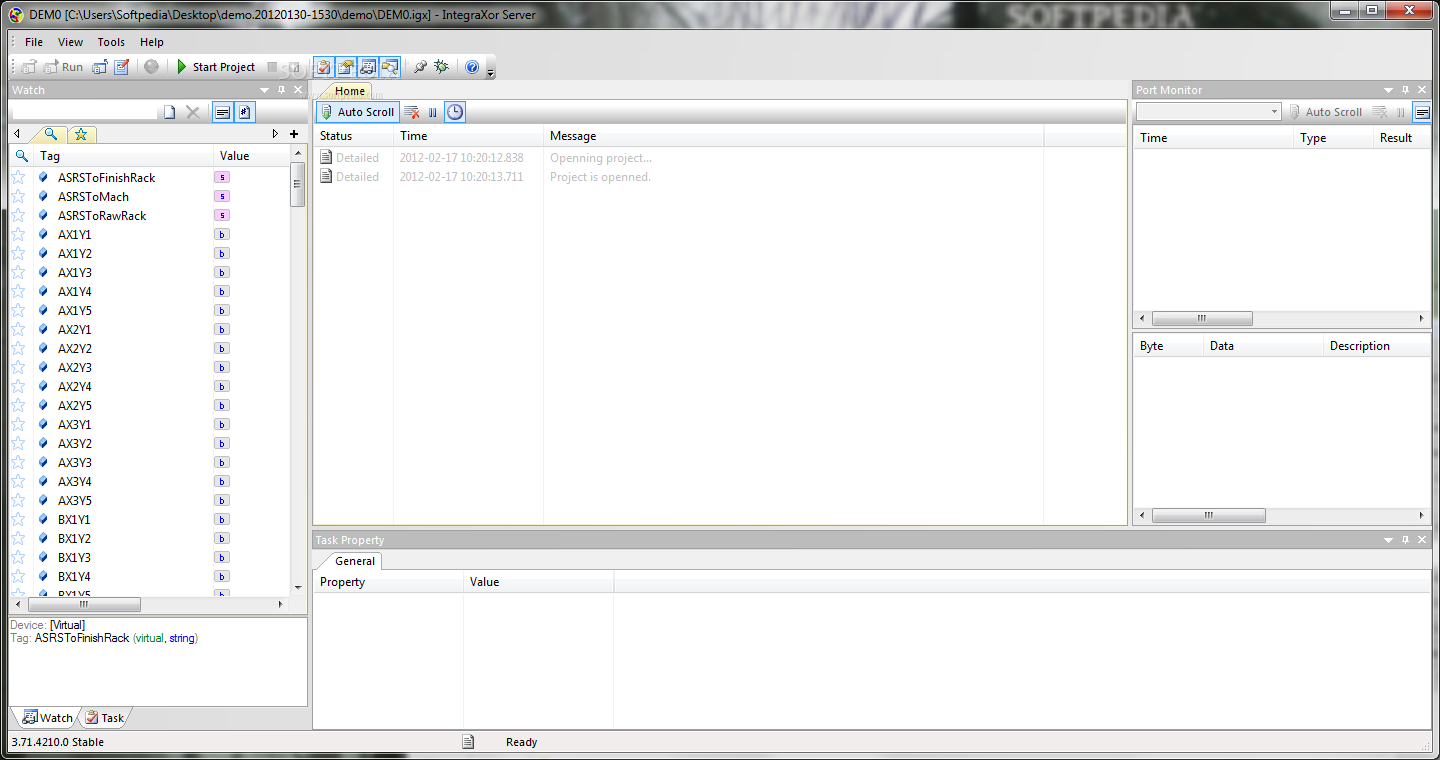Select the BX1Y2 tag row

(x=150, y=538)
